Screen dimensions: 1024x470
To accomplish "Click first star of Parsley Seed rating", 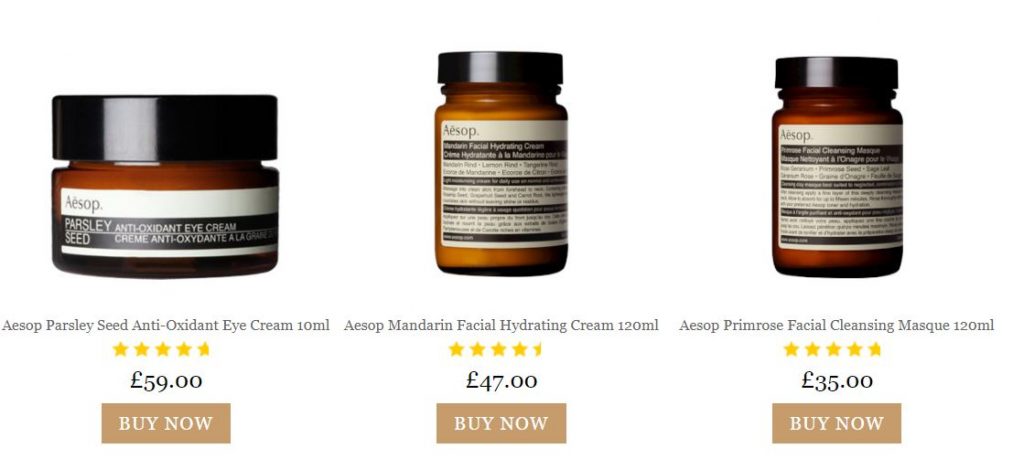I will [x=120, y=349].
